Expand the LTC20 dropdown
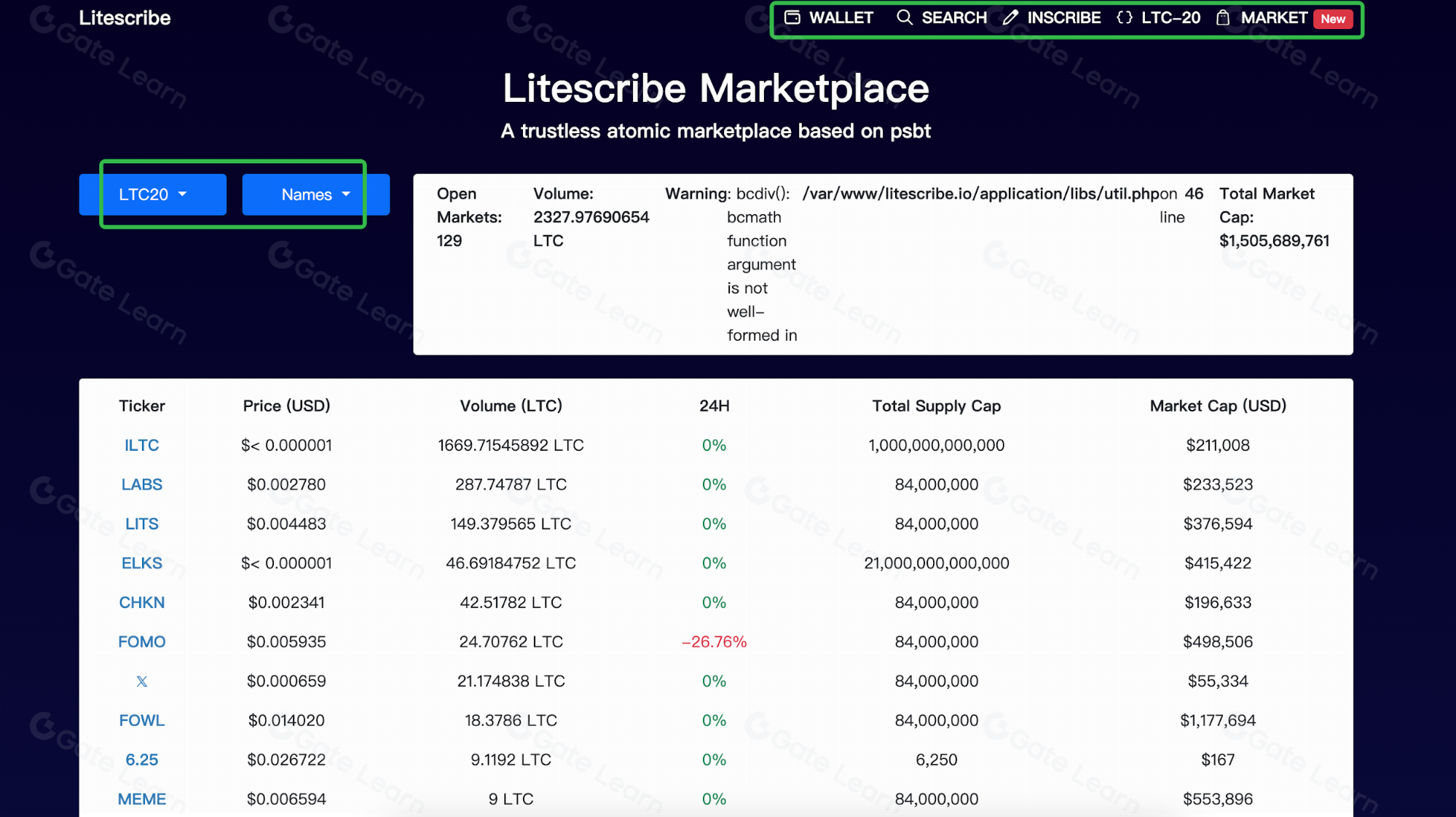The width and height of the screenshot is (1456, 817). coord(153,194)
